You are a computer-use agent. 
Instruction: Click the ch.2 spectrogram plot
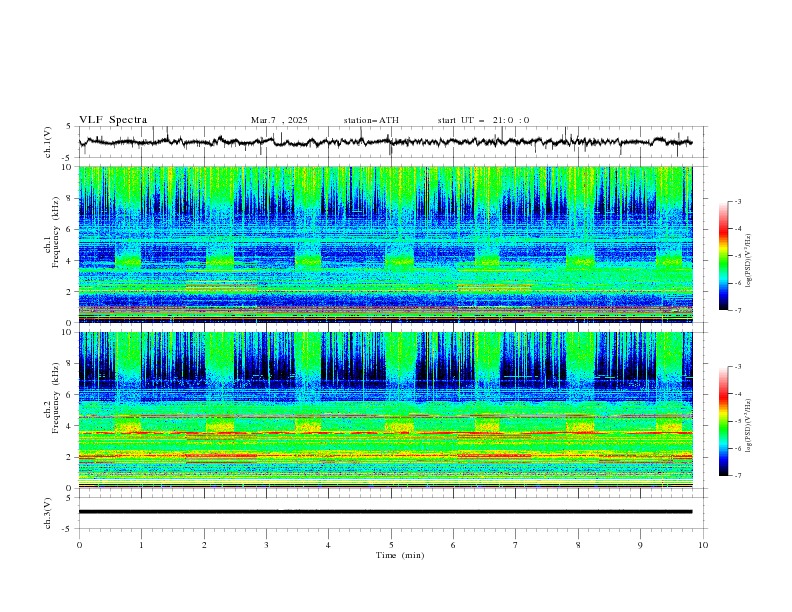click(386, 410)
